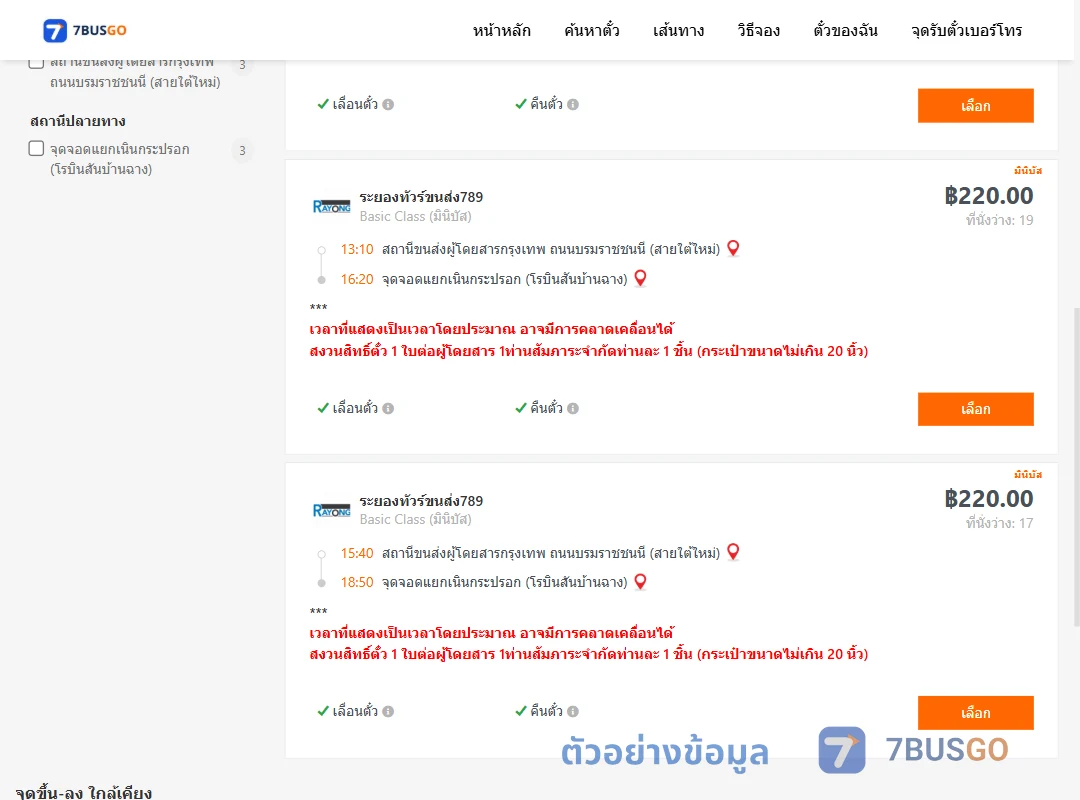Viewport: 1080px width, 800px height.
Task: Click เลือก button for 13:10 trip
Action: (x=975, y=409)
